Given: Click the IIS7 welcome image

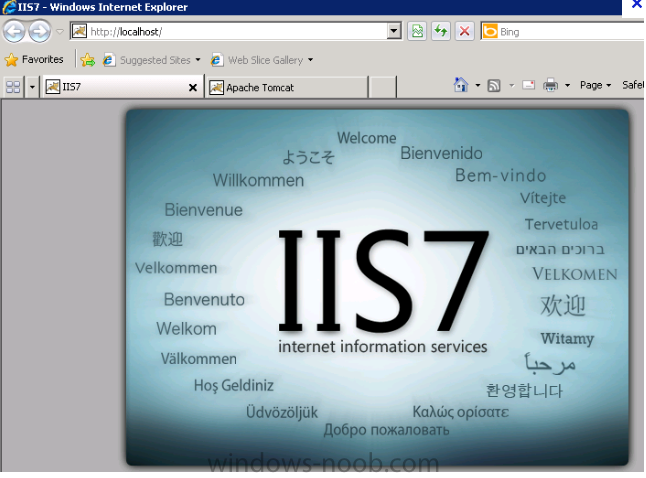Looking at the screenshot, I should 377,287.
